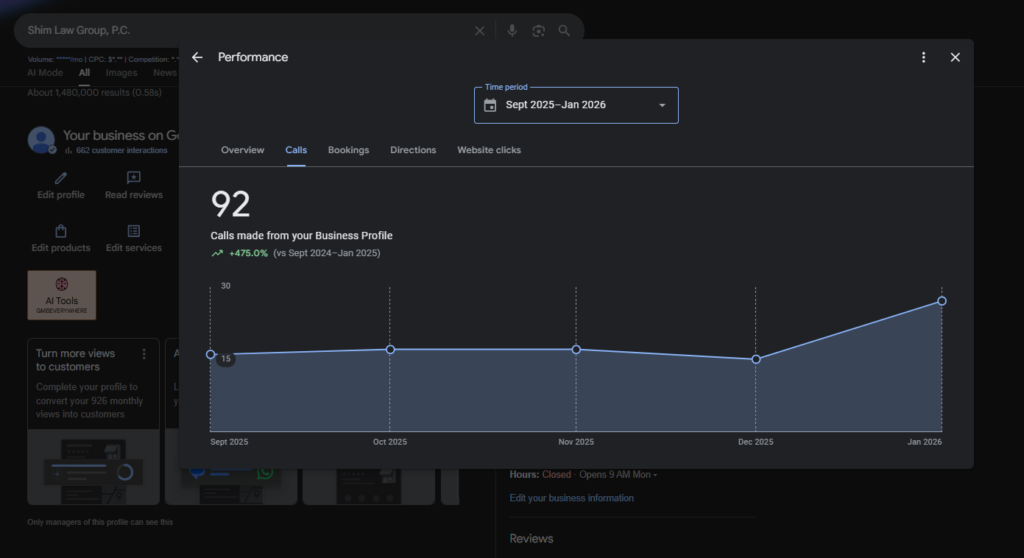Open Read reviews icon
1024x558 pixels.
(134, 178)
